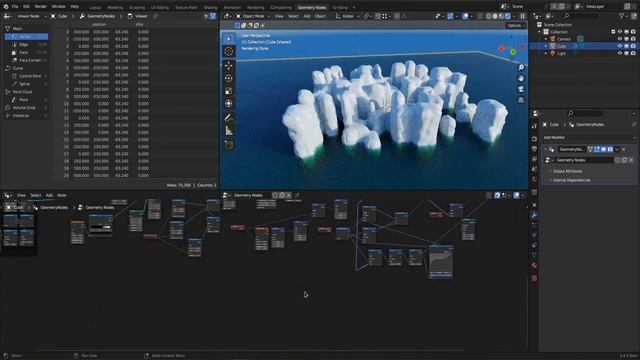Open the File menu
This screenshot has height=360, width=640.
pyautogui.click(x=15, y=7)
